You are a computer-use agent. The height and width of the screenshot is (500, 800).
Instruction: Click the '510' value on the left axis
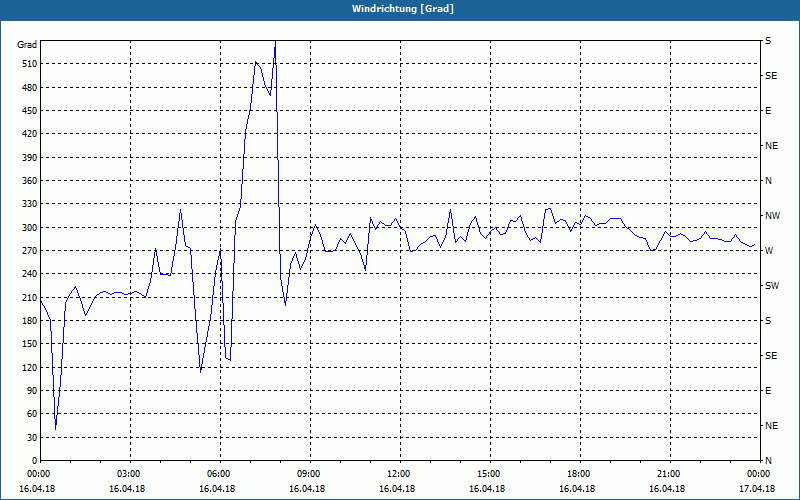coord(30,64)
